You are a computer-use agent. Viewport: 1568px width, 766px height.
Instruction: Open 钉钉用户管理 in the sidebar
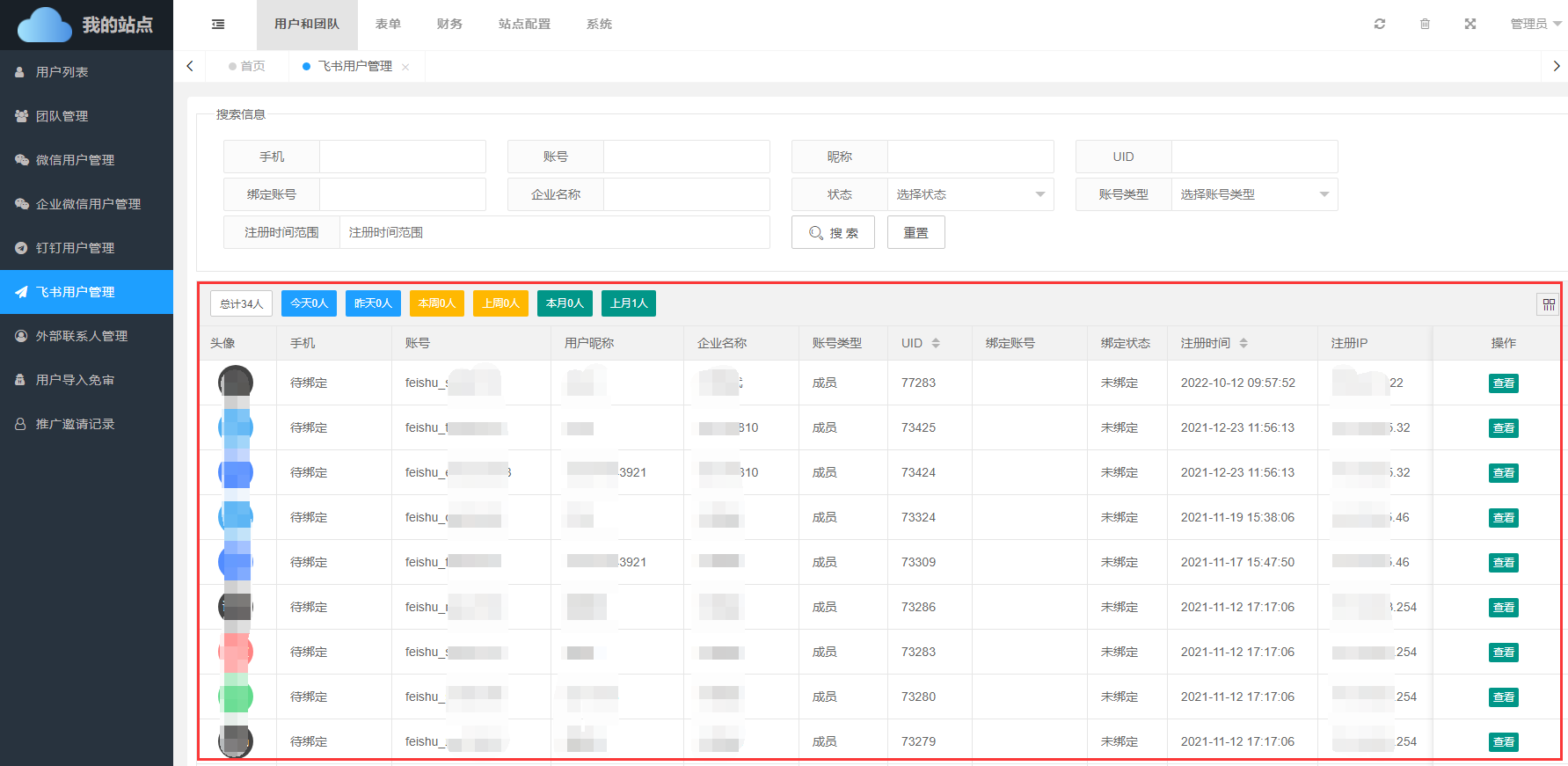point(76,248)
